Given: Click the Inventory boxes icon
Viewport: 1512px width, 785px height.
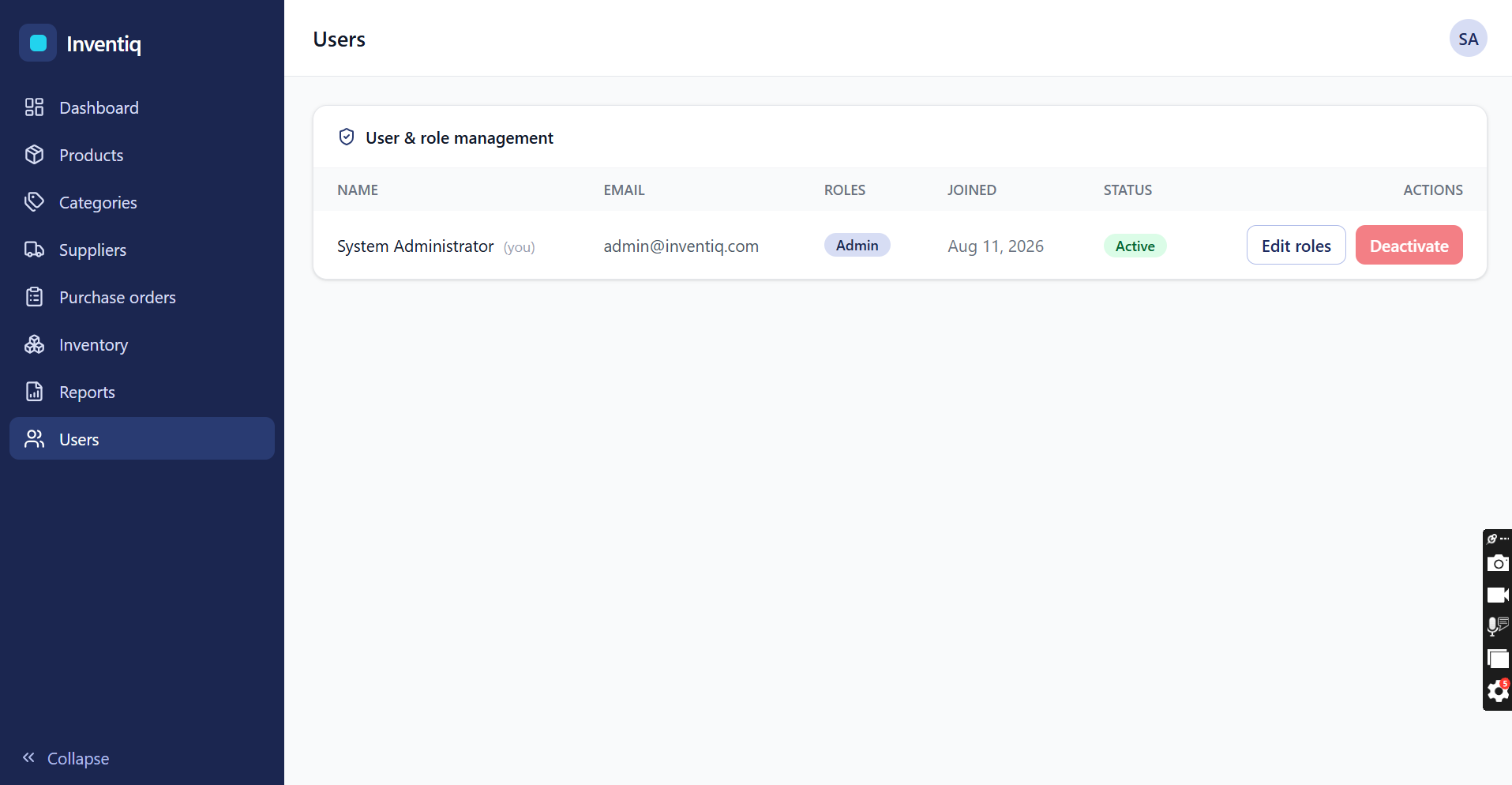Looking at the screenshot, I should (x=34, y=344).
